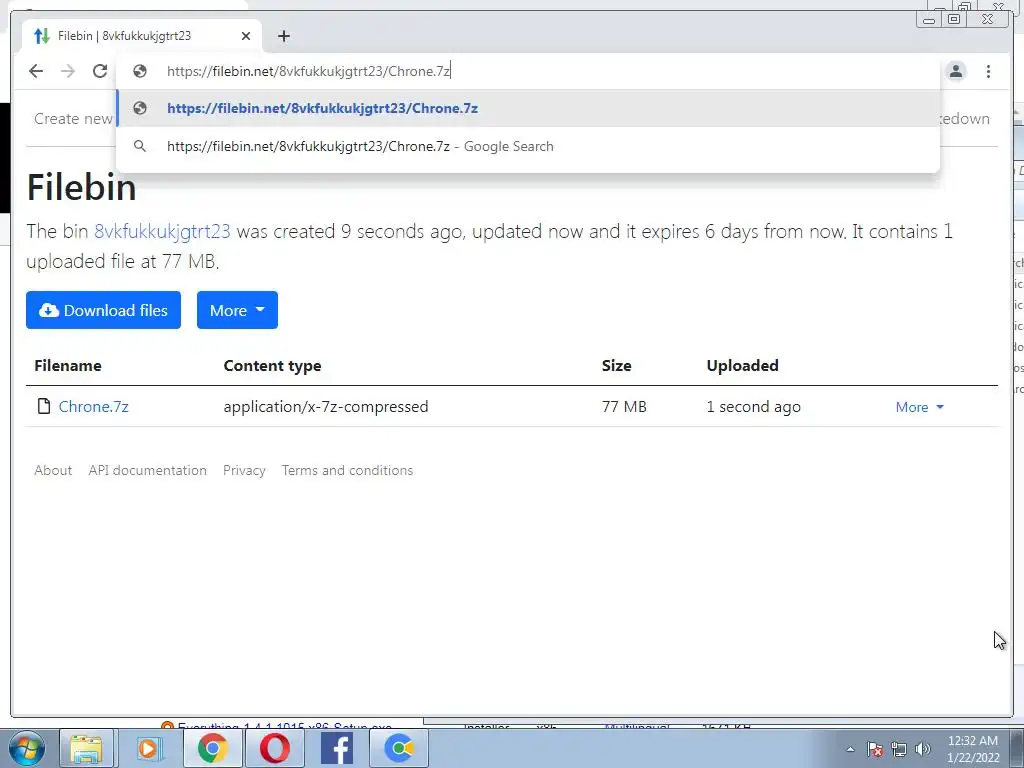Click the 77 MB size cell
The width and height of the screenshot is (1024, 768).
pyautogui.click(x=624, y=407)
